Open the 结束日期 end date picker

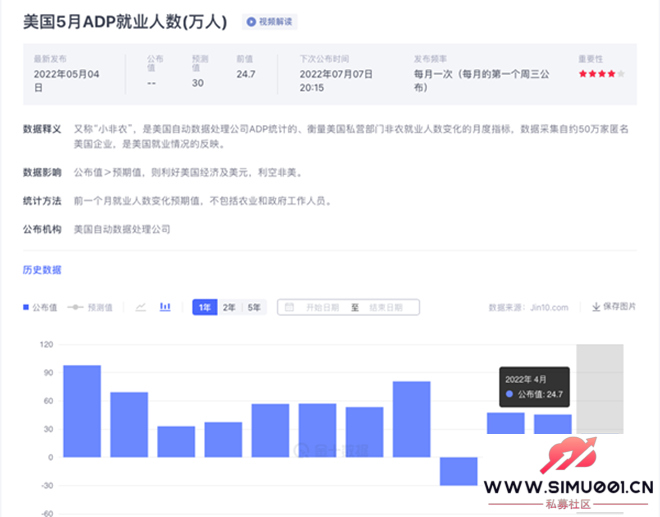385,307
